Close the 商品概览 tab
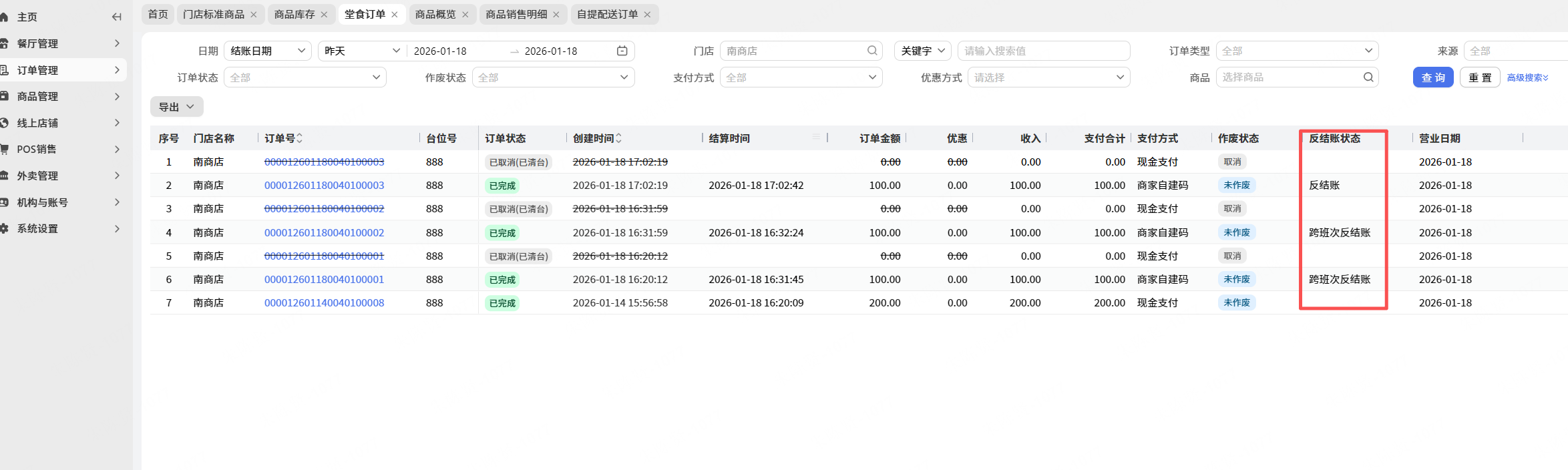This screenshot has width=1568, height=470. [x=465, y=14]
